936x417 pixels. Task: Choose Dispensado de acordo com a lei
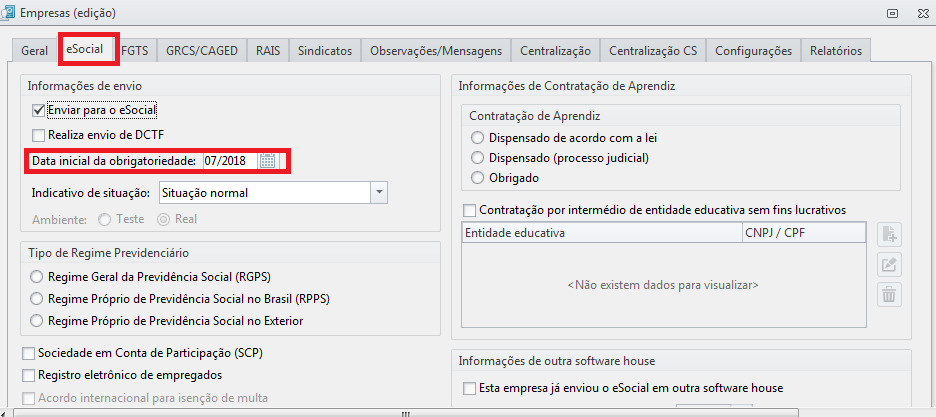[478, 138]
